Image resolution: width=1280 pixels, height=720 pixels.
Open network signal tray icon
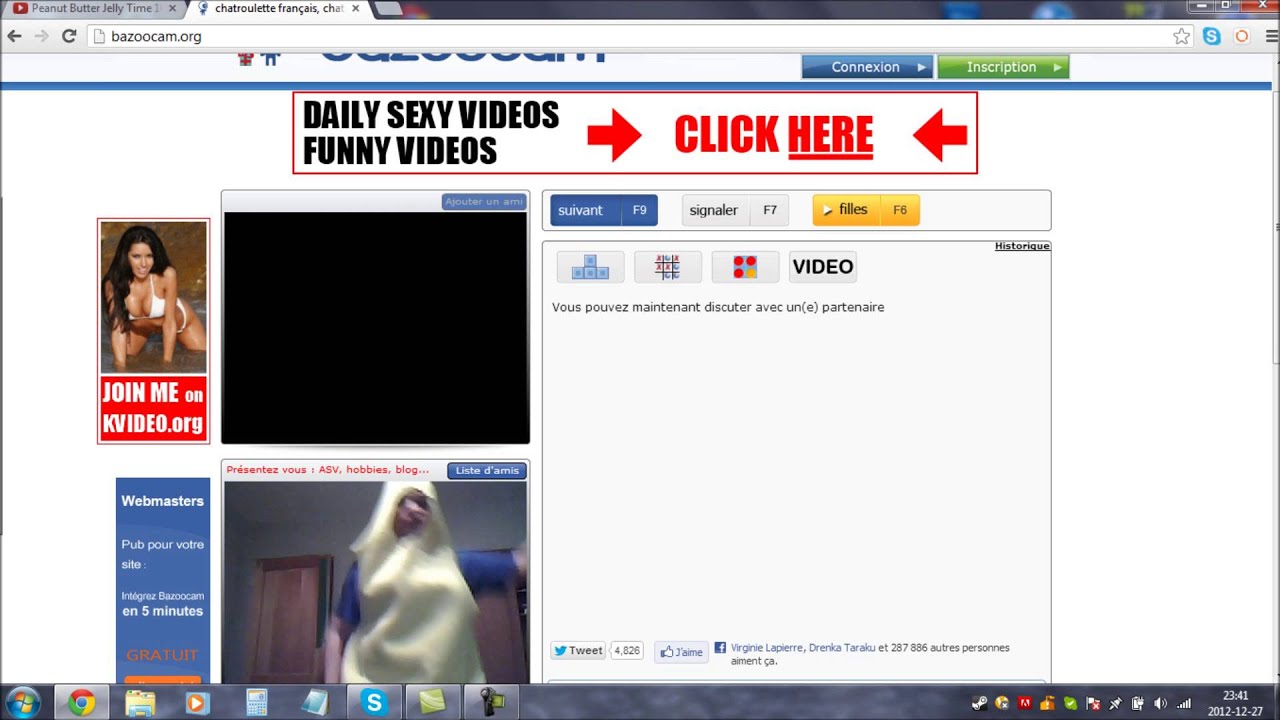pos(1184,703)
